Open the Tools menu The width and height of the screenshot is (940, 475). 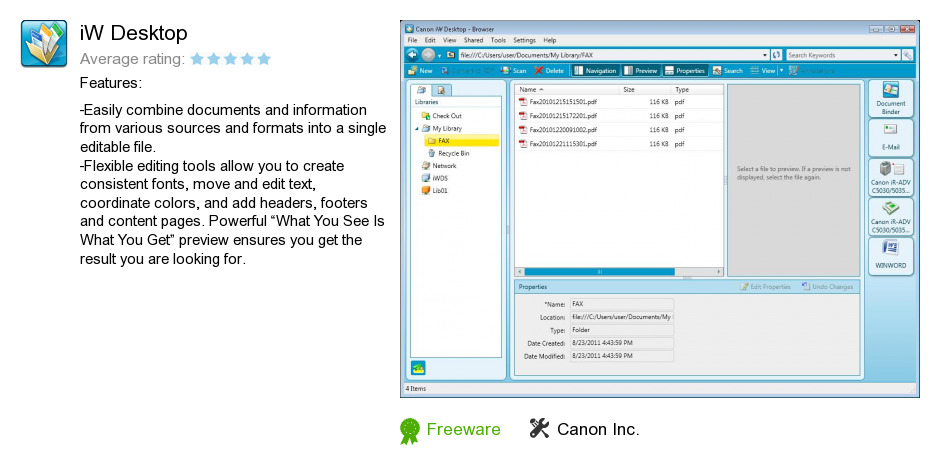tap(498, 40)
